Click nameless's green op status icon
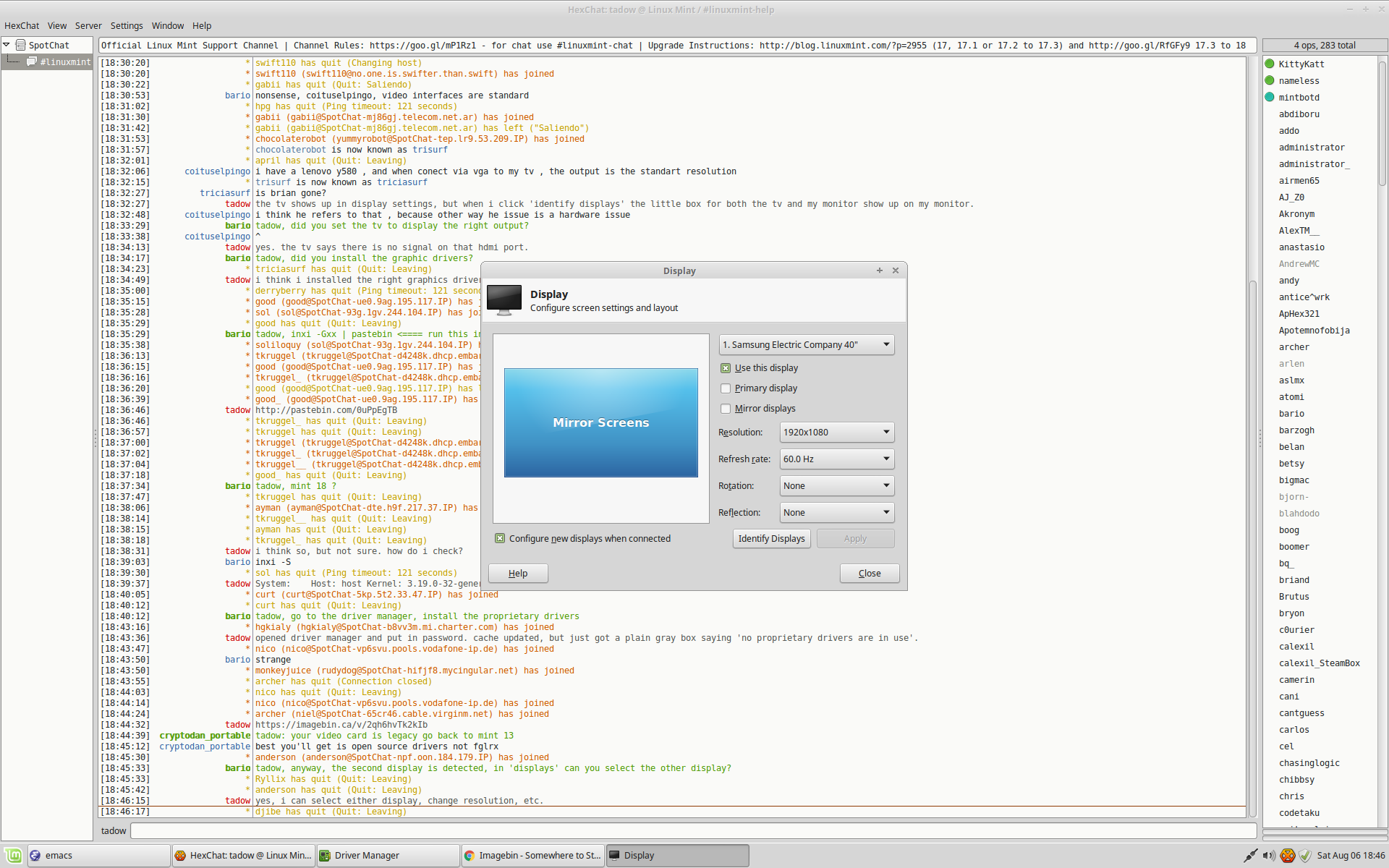Image resolution: width=1389 pixels, height=868 pixels. pos(1270,80)
